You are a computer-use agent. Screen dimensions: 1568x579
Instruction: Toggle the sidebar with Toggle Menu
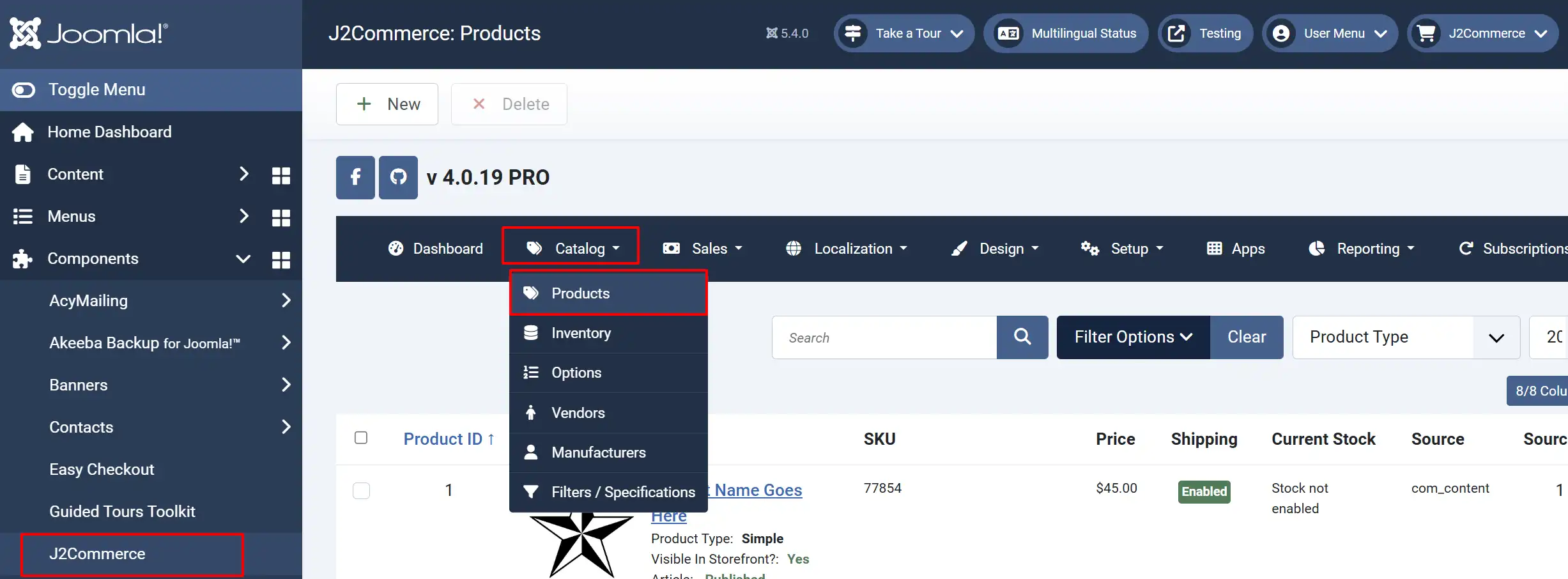151,90
